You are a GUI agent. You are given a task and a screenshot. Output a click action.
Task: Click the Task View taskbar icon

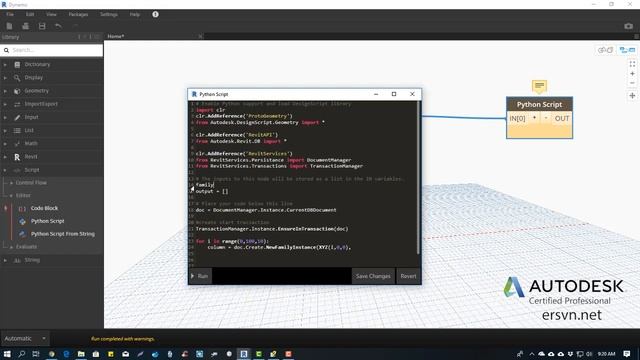(36, 354)
